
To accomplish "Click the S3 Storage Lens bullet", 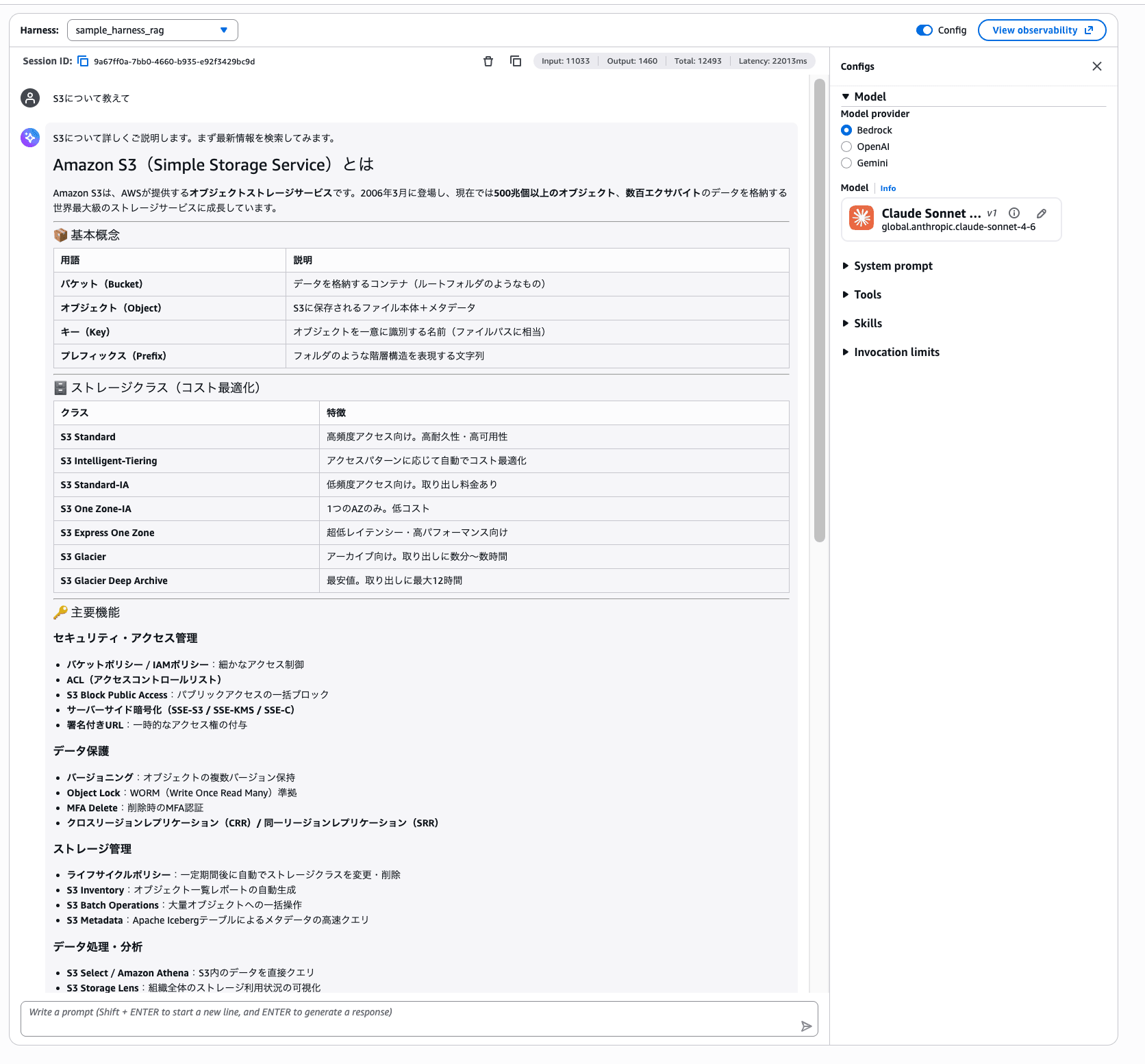I will (x=194, y=988).
